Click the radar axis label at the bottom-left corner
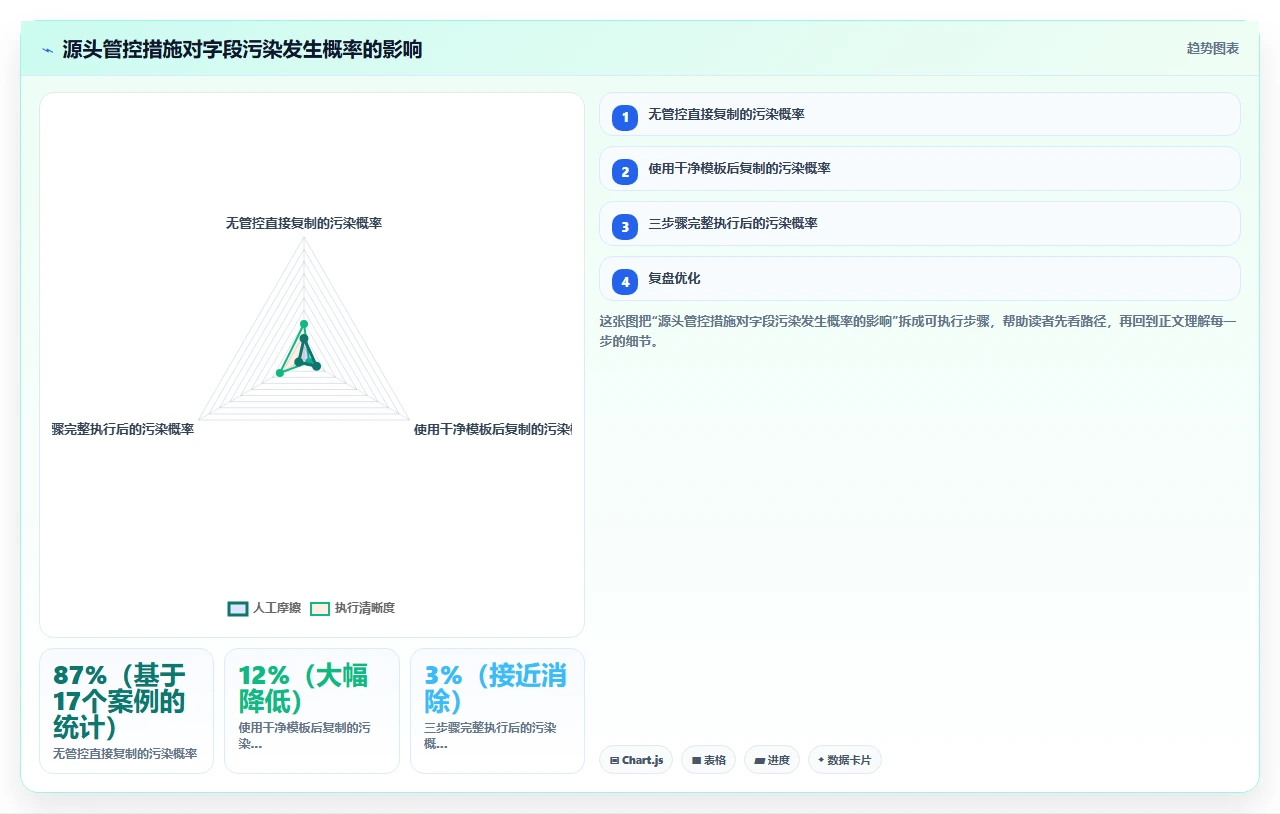The image size is (1280, 814). pyautogui.click(x=122, y=429)
